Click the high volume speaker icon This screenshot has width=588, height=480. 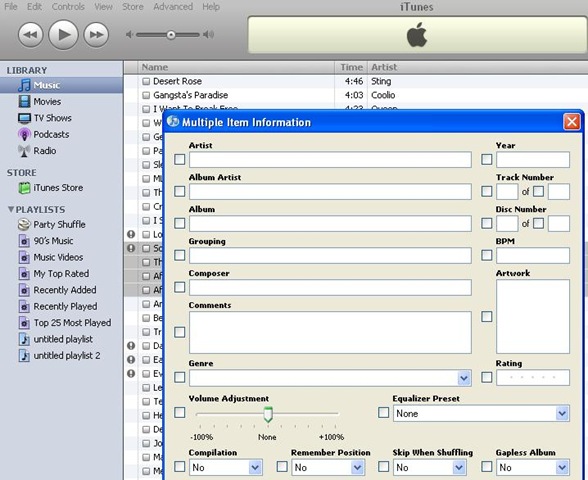coord(208,35)
